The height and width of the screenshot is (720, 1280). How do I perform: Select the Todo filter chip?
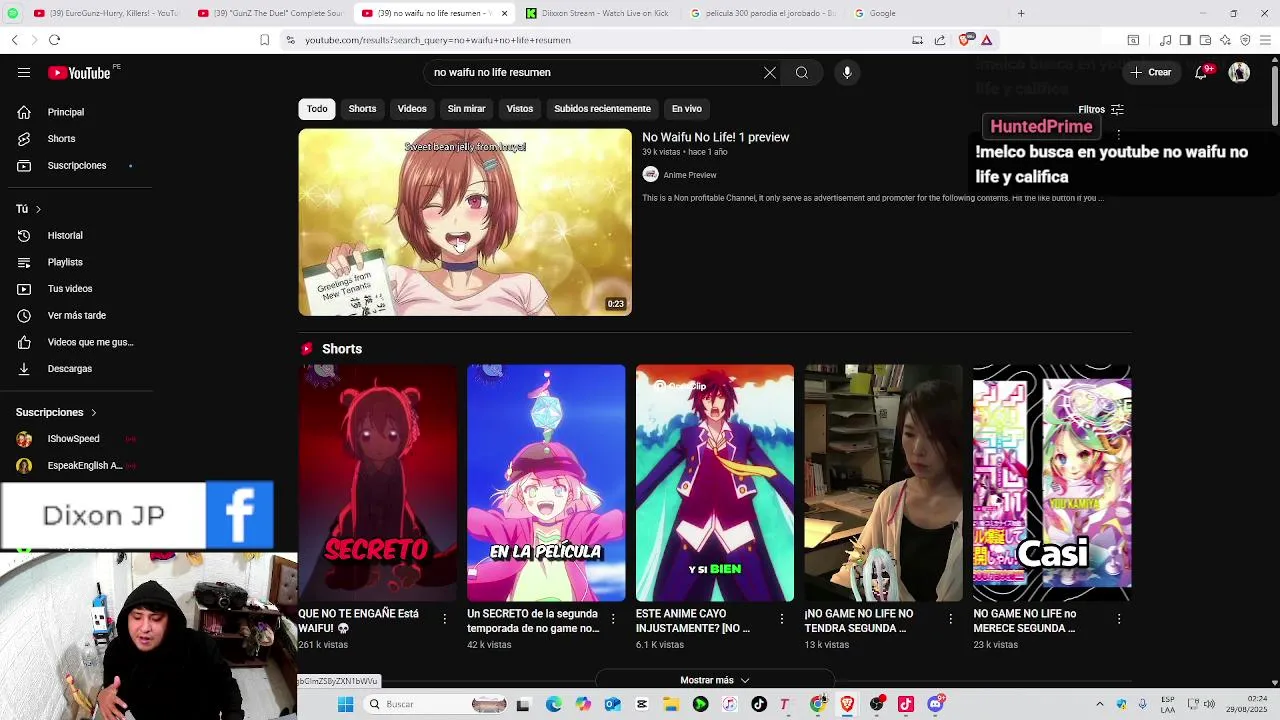[317, 108]
